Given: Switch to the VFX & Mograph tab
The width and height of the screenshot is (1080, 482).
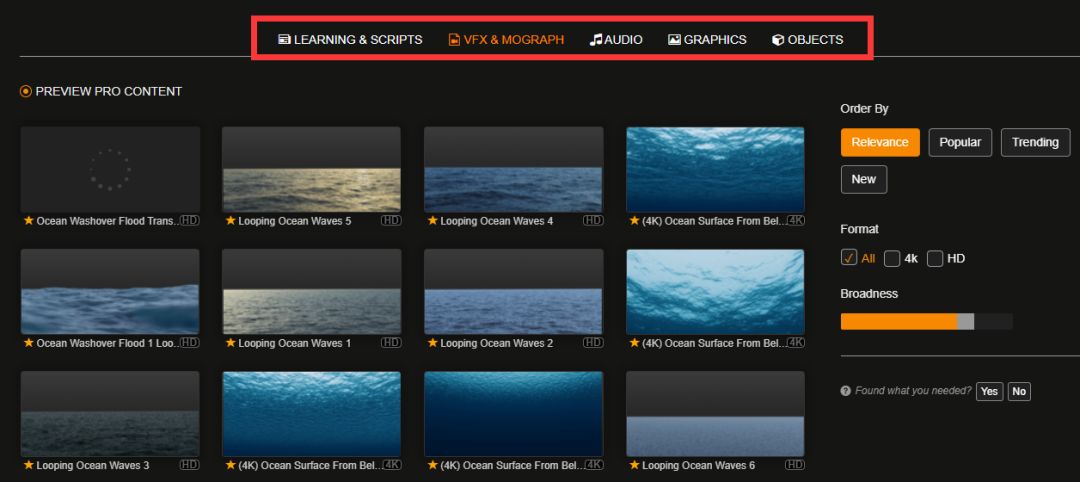Looking at the screenshot, I should [506, 39].
